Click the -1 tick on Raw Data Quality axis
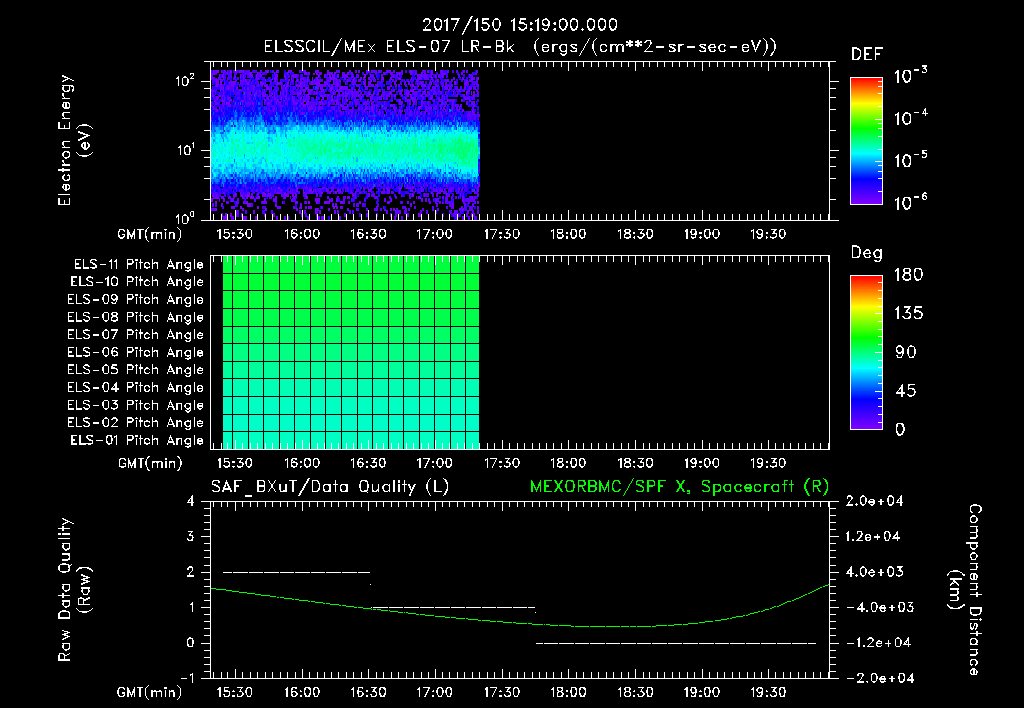1024x708 pixels. point(187,678)
